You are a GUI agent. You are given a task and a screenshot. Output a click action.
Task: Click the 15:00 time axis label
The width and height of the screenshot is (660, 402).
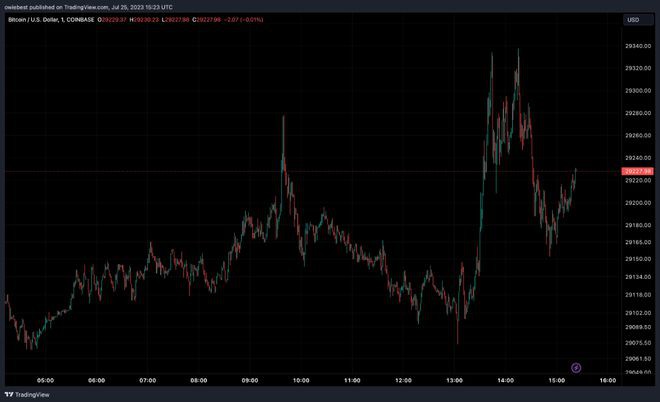pyautogui.click(x=557, y=380)
